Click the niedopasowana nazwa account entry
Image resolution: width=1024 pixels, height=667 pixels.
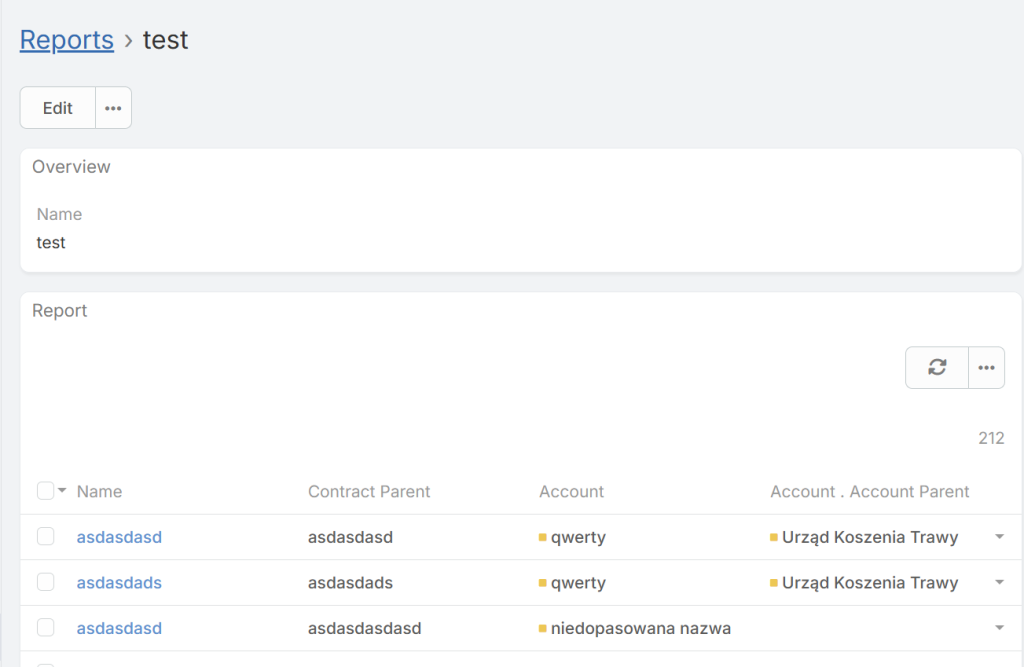pos(641,629)
